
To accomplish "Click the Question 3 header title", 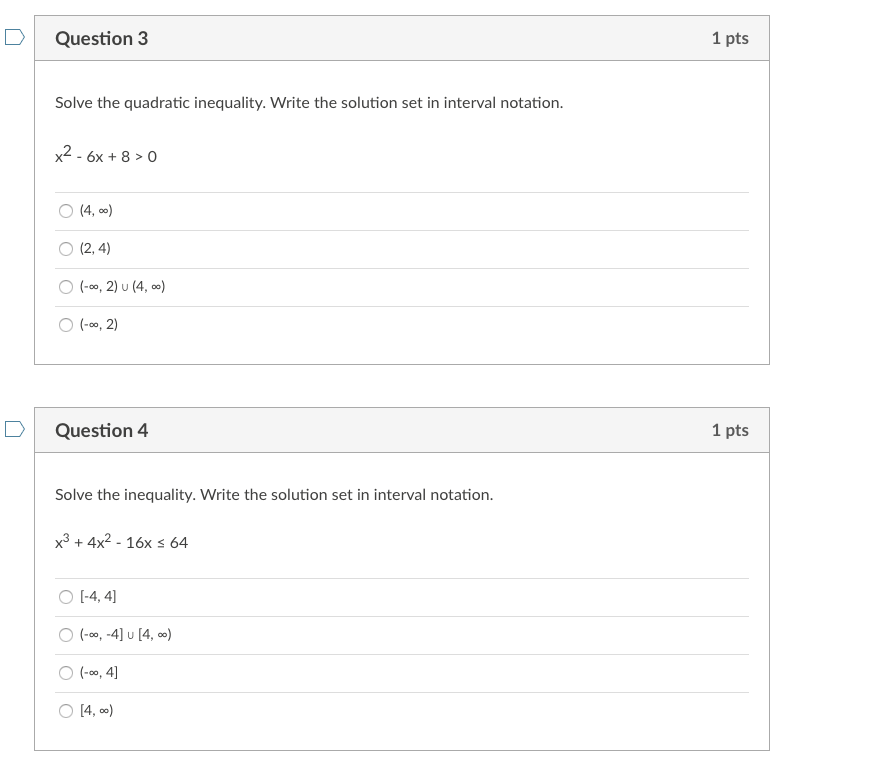I will [x=101, y=39].
